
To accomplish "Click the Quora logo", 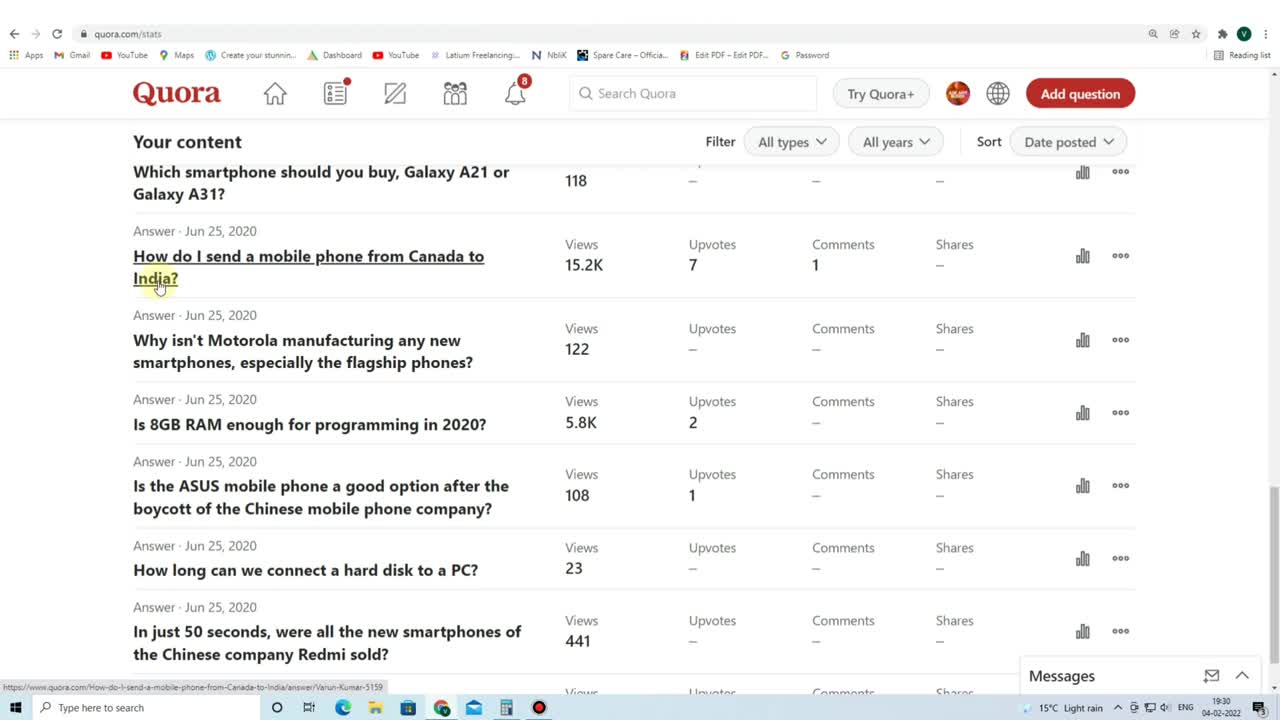I will point(177,94).
